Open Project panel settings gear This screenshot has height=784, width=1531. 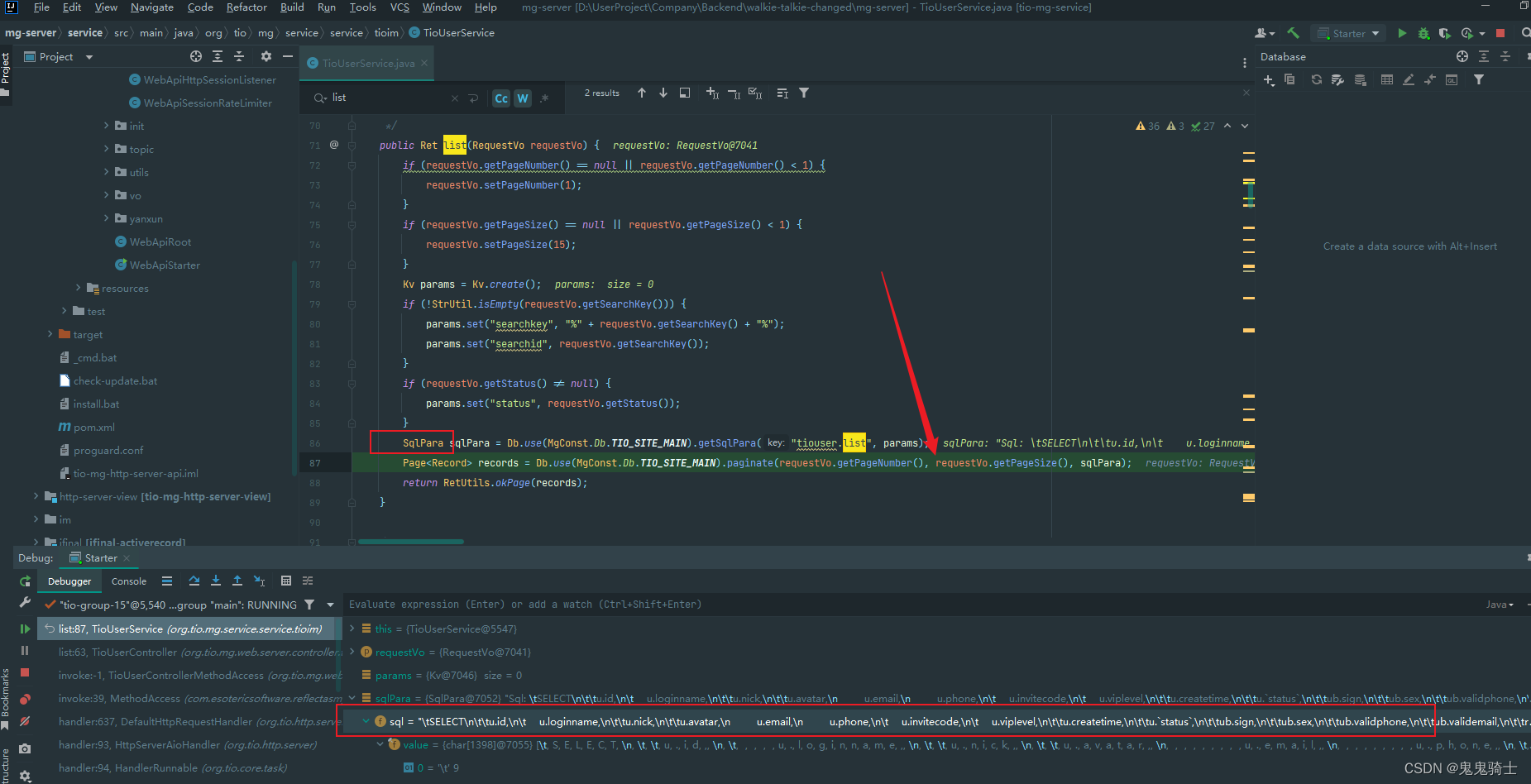[266, 56]
